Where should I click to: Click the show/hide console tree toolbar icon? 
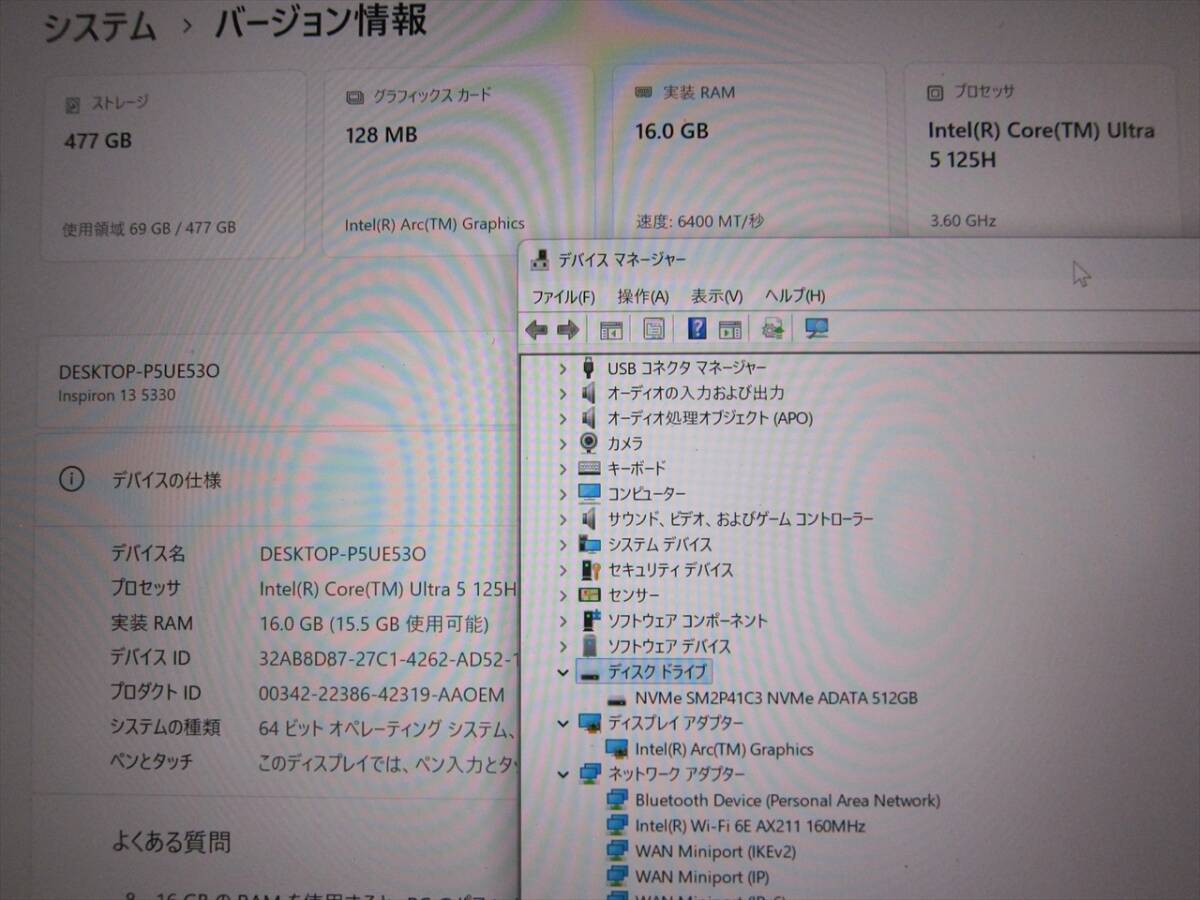(611, 329)
